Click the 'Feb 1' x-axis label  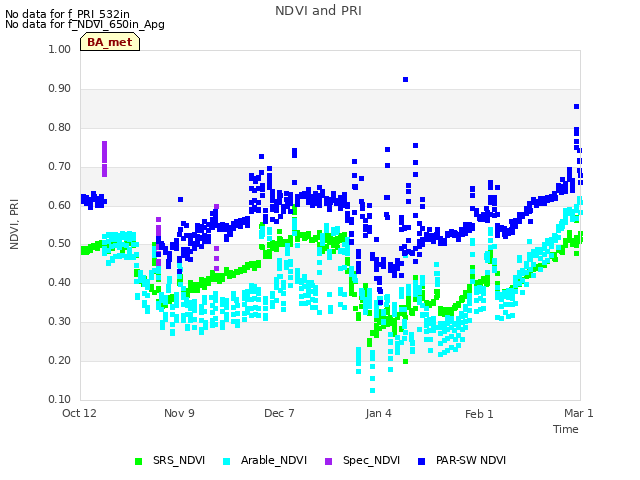pyautogui.click(x=479, y=414)
